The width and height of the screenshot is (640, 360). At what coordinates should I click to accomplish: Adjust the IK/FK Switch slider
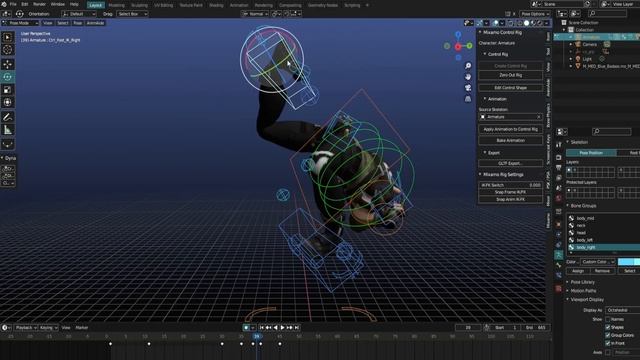(x=511, y=185)
